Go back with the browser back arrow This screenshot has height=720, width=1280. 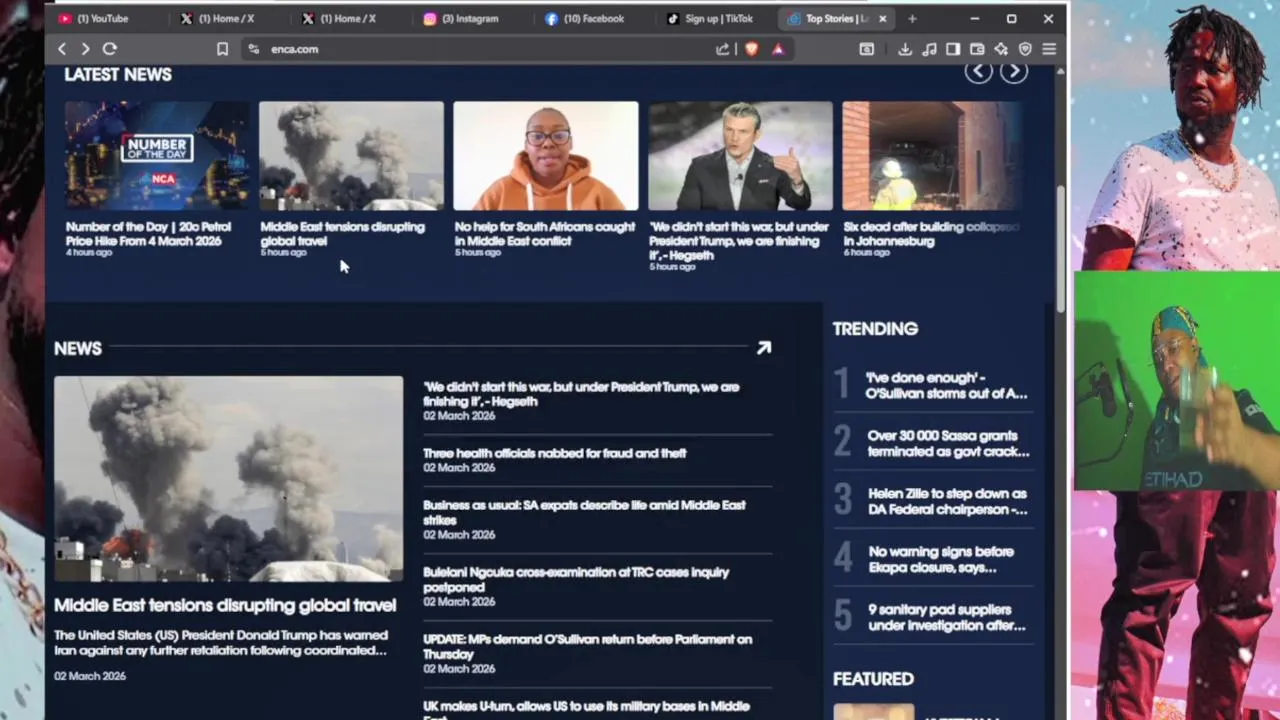[62, 49]
